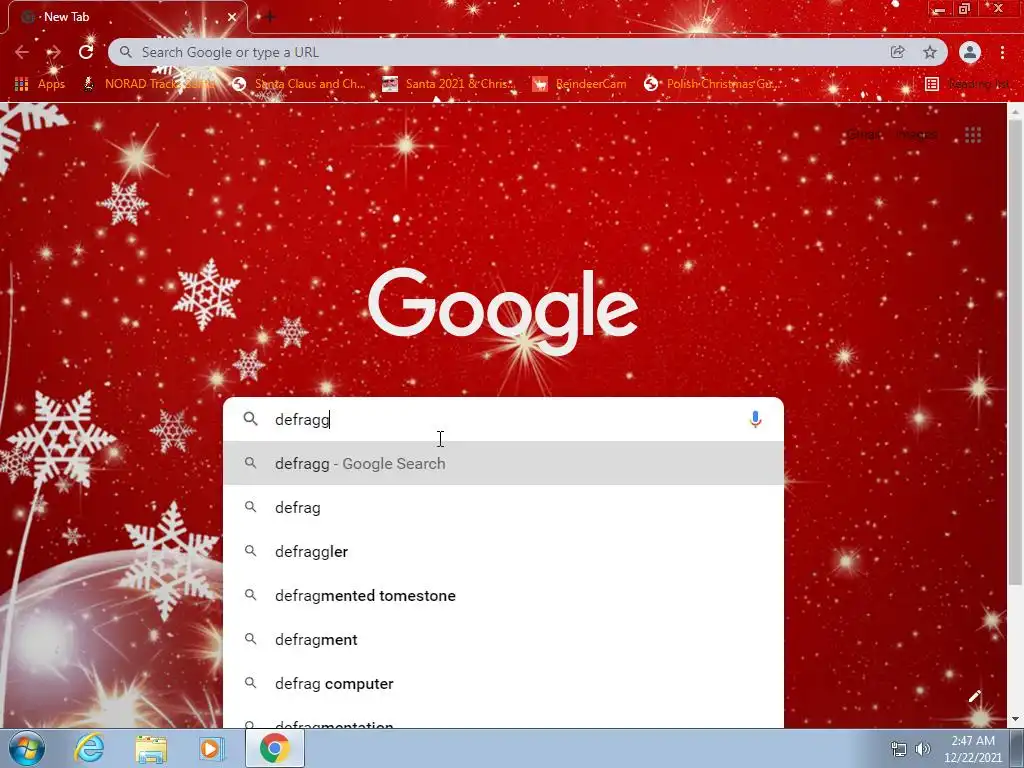Click the Customize this page pencil icon

(x=974, y=696)
